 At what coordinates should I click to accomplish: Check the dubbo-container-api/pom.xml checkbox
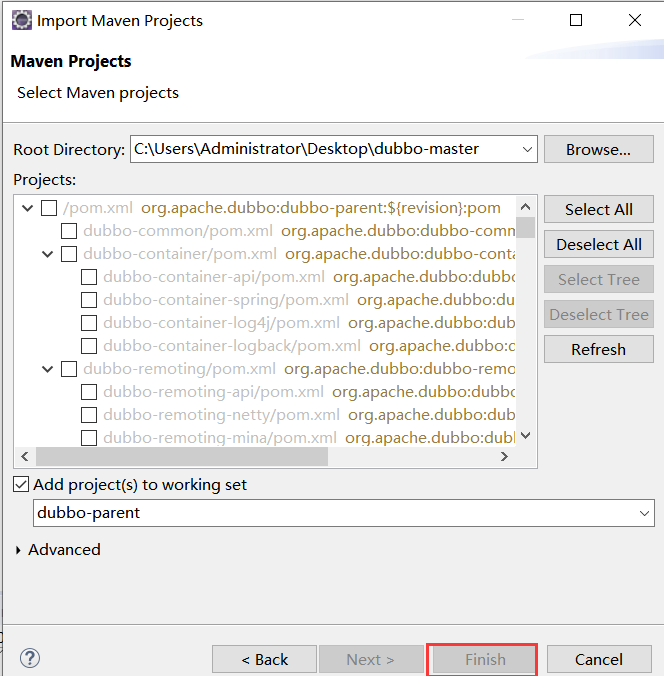(89, 277)
